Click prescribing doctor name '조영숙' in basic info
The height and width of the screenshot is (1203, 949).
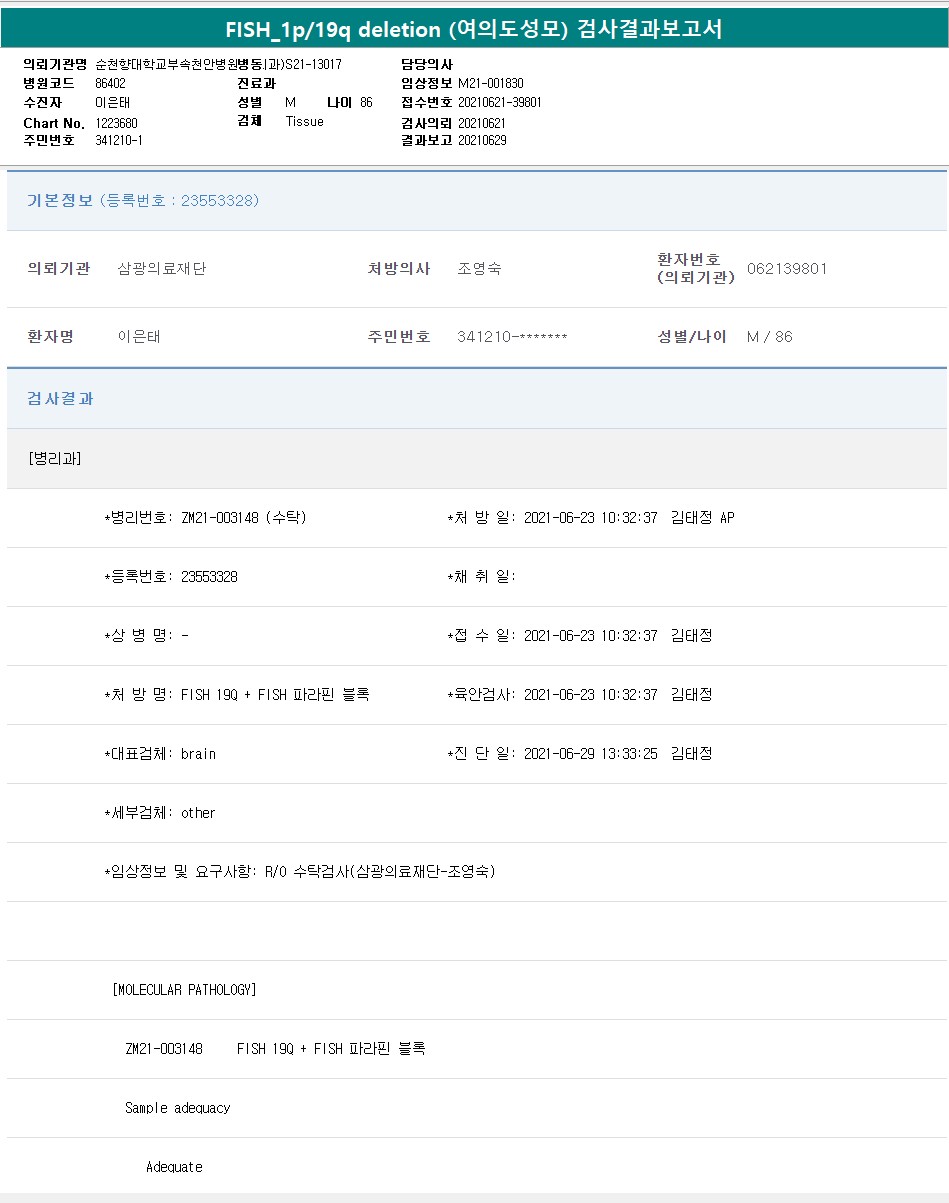[x=479, y=269]
